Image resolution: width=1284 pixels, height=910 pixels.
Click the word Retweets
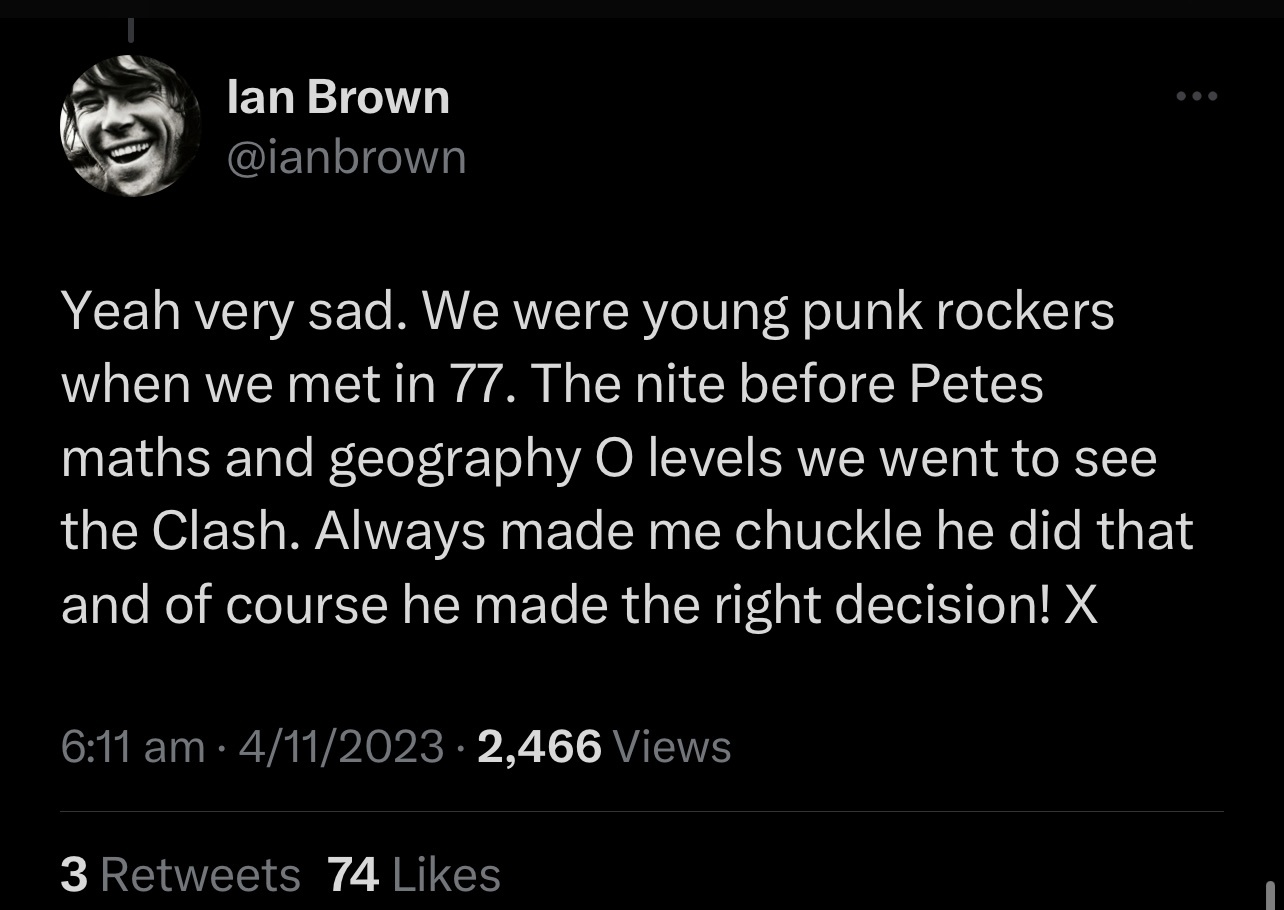(201, 875)
